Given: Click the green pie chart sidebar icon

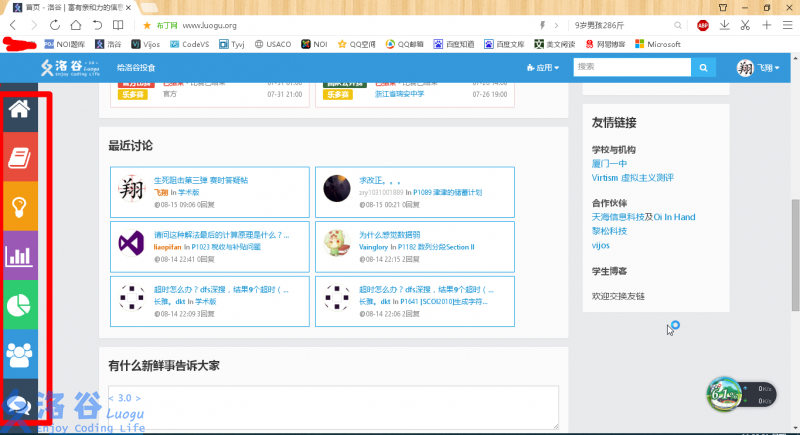Looking at the screenshot, I should point(20,304).
